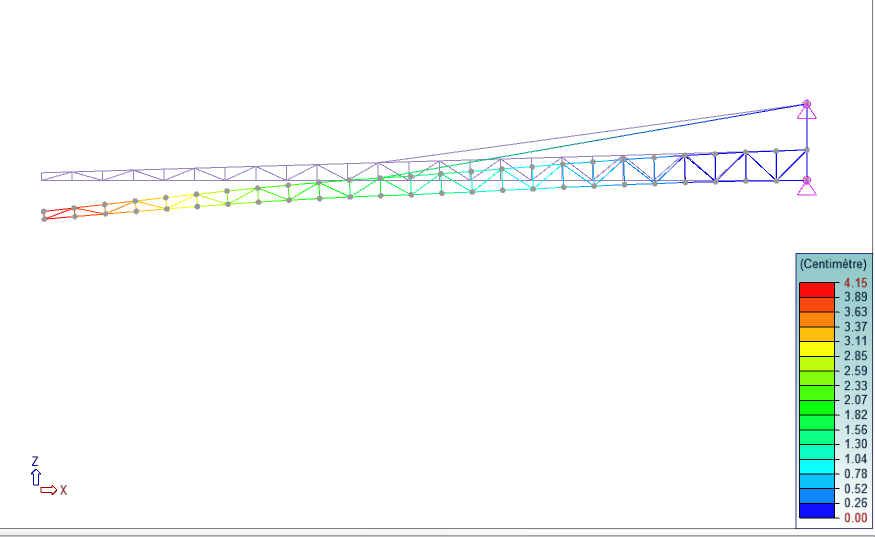Click the yellow 2.85 legend color swatch
875x537 pixels.
(817, 349)
